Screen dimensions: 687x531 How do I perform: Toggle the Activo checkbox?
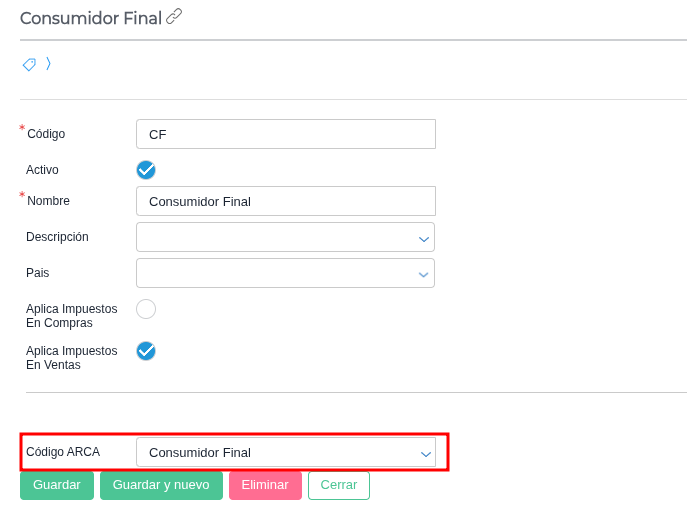[x=146, y=170]
